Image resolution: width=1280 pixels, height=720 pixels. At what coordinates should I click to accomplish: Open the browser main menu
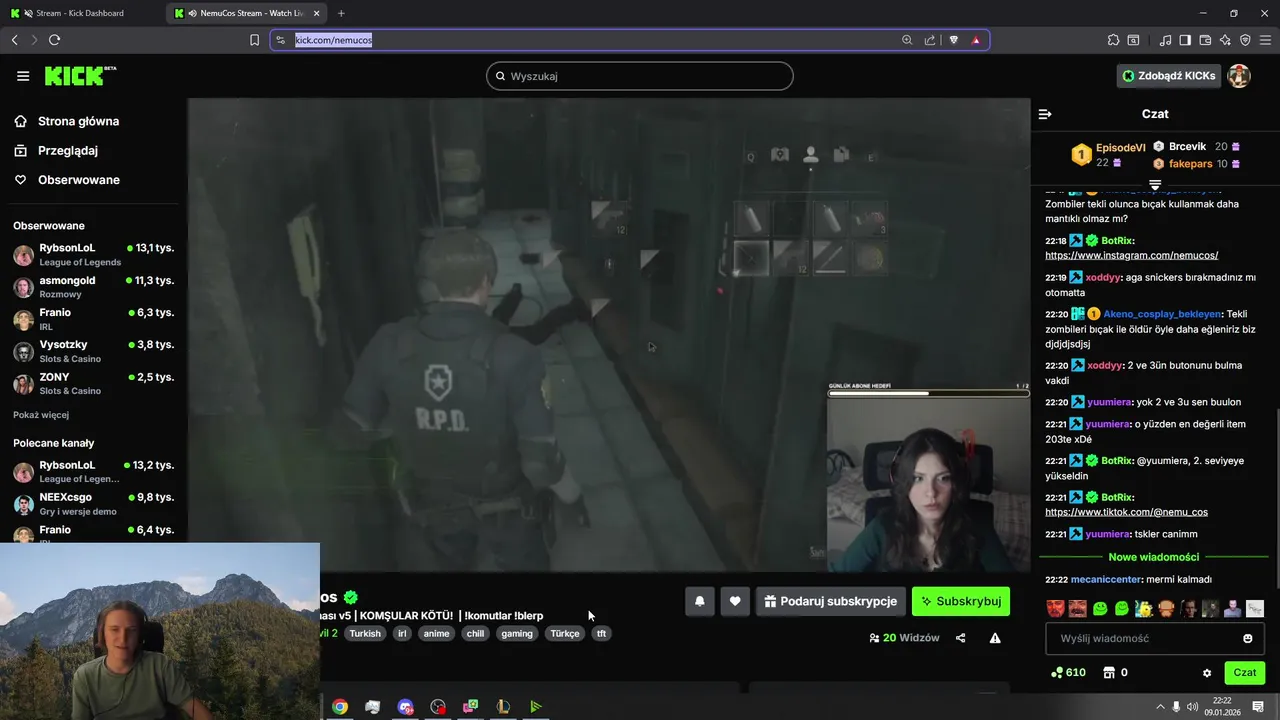1265,40
